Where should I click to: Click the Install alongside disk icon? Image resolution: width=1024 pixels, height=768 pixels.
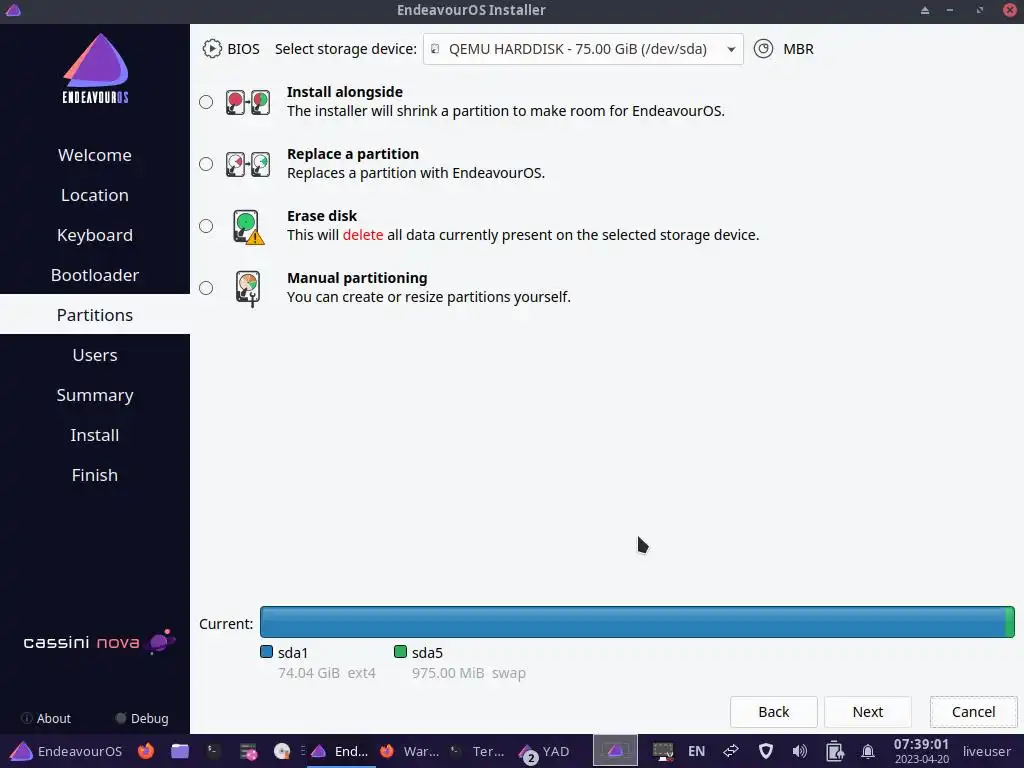click(x=248, y=103)
